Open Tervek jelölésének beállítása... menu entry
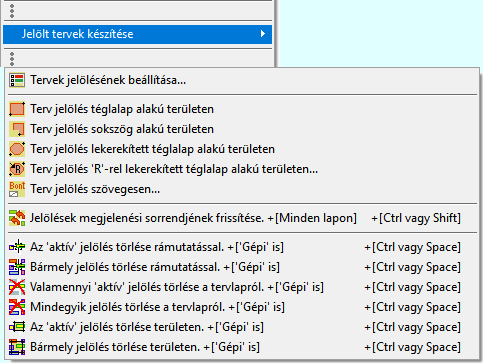 pyautogui.click(x=243, y=80)
